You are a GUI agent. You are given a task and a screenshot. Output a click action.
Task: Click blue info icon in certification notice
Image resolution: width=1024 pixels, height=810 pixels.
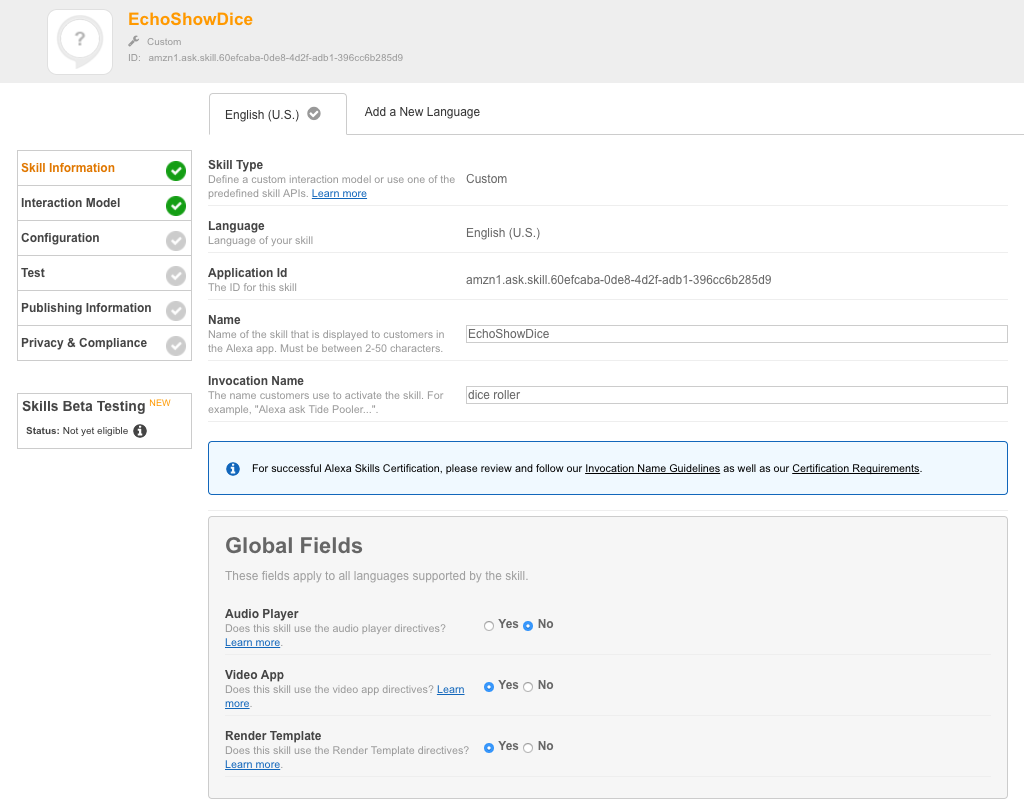tap(233, 469)
